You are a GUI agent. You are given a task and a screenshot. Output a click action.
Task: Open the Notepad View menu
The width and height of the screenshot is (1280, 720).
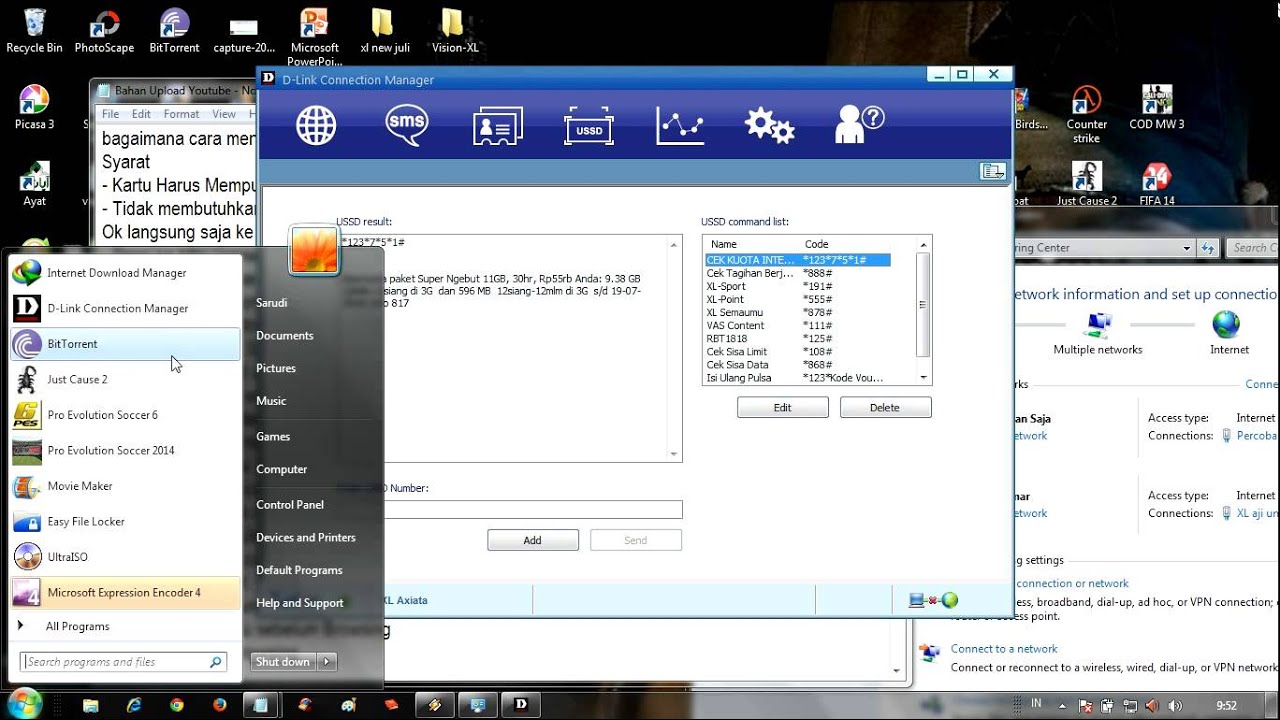(224, 114)
